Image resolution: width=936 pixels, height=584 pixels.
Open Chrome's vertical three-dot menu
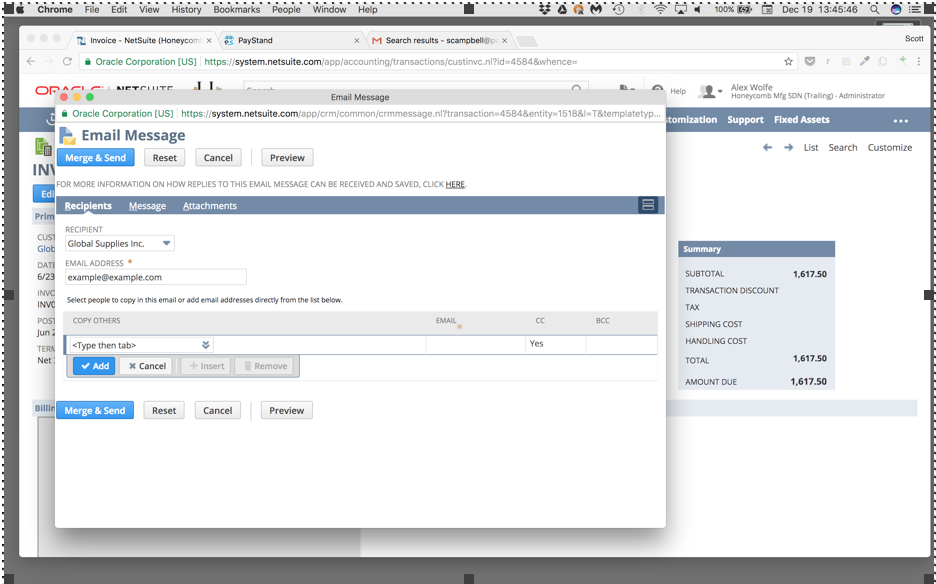coord(919,60)
